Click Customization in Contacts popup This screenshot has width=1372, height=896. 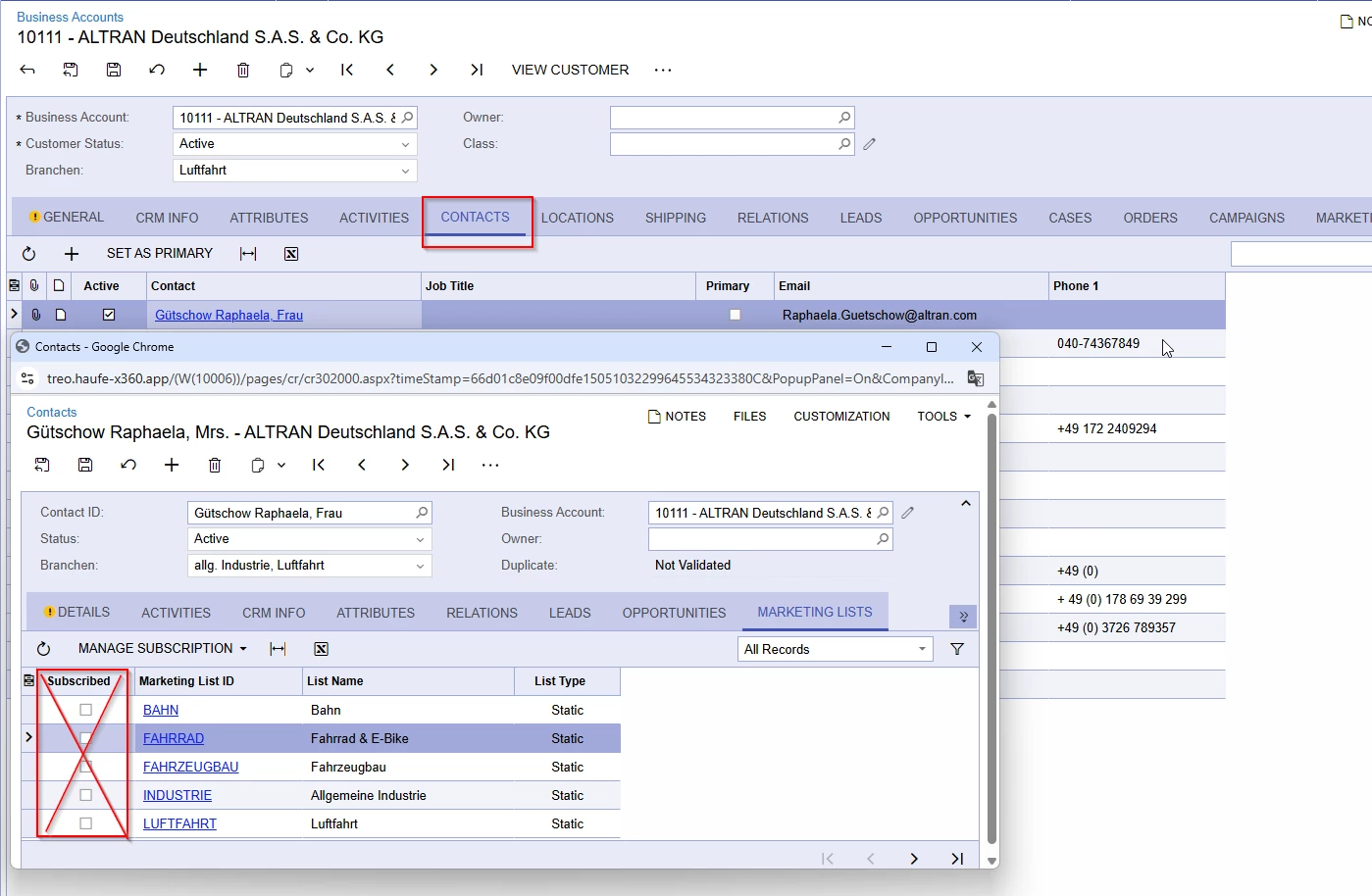coord(841,417)
